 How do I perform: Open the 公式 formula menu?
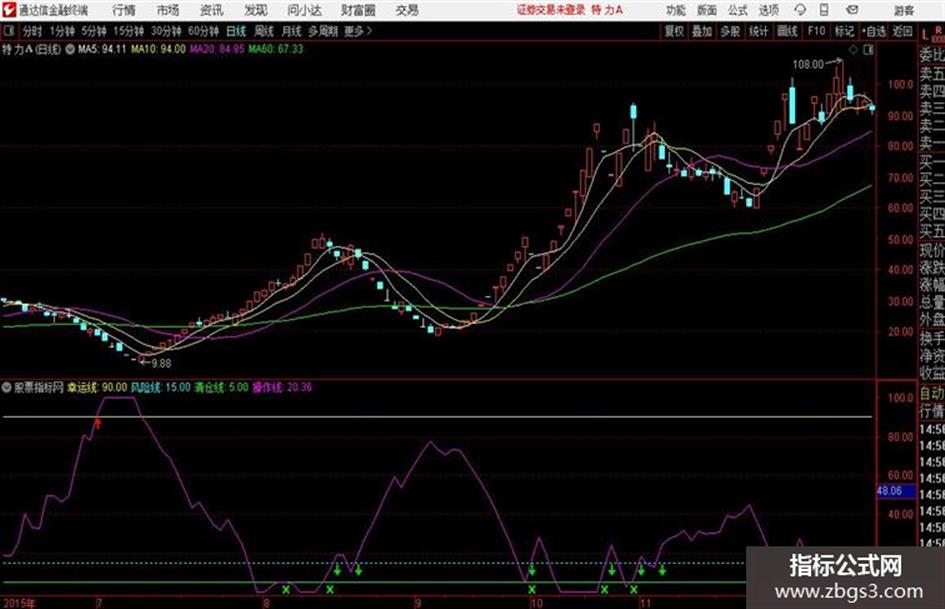pyautogui.click(x=737, y=10)
